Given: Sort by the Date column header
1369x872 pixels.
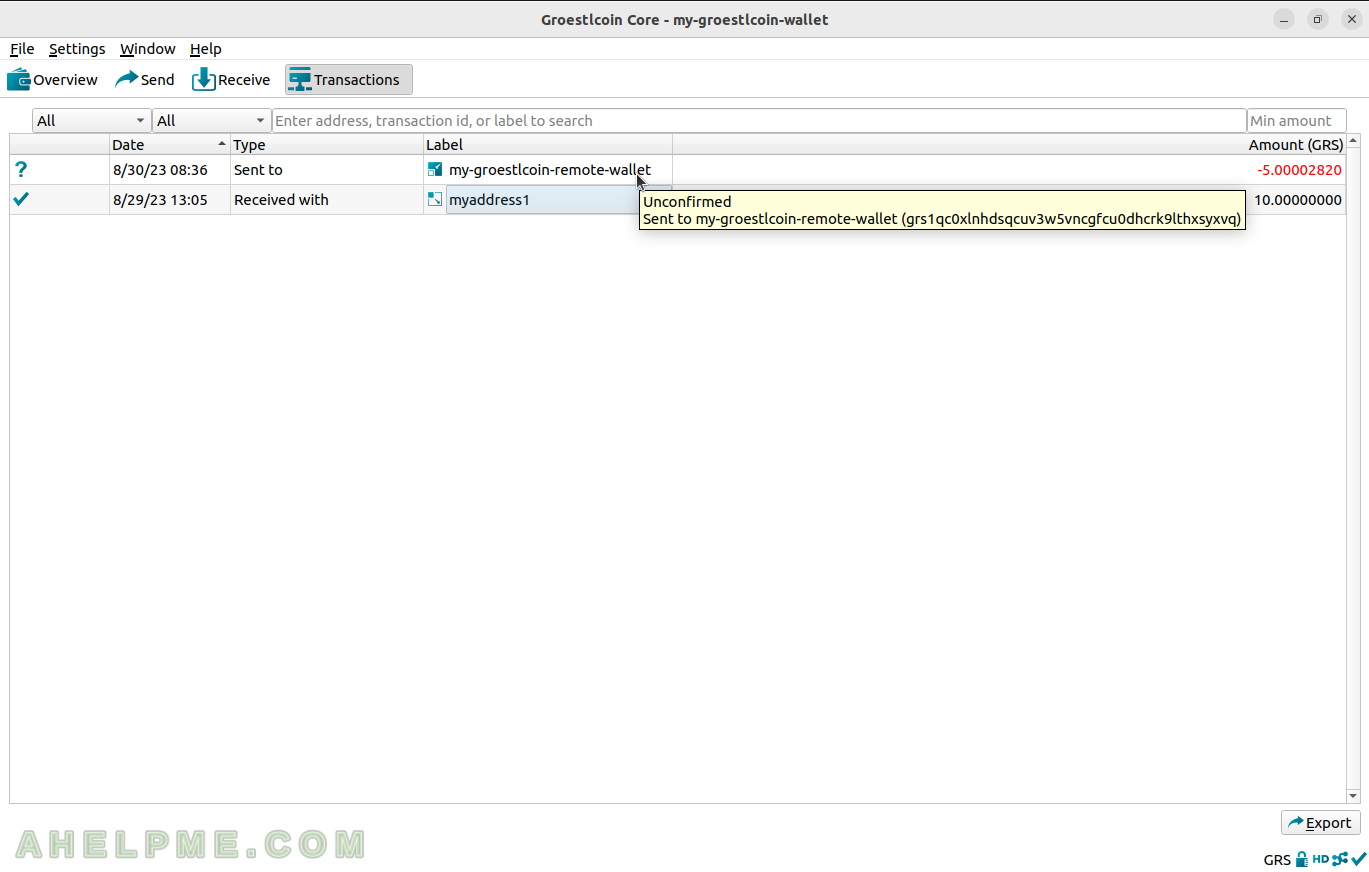Looking at the screenshot, I should tap(170, 145).
